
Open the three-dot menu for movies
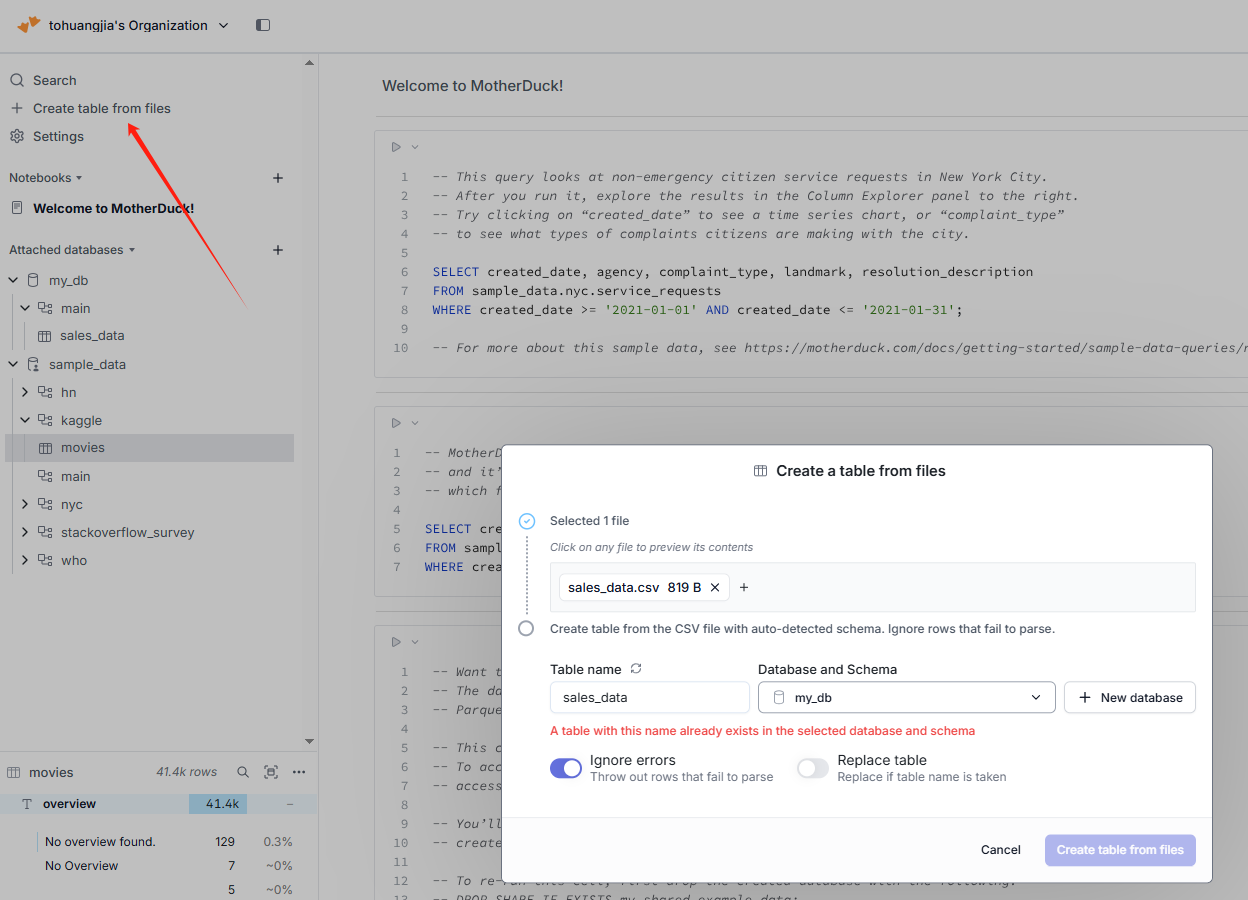coord(299,772)
